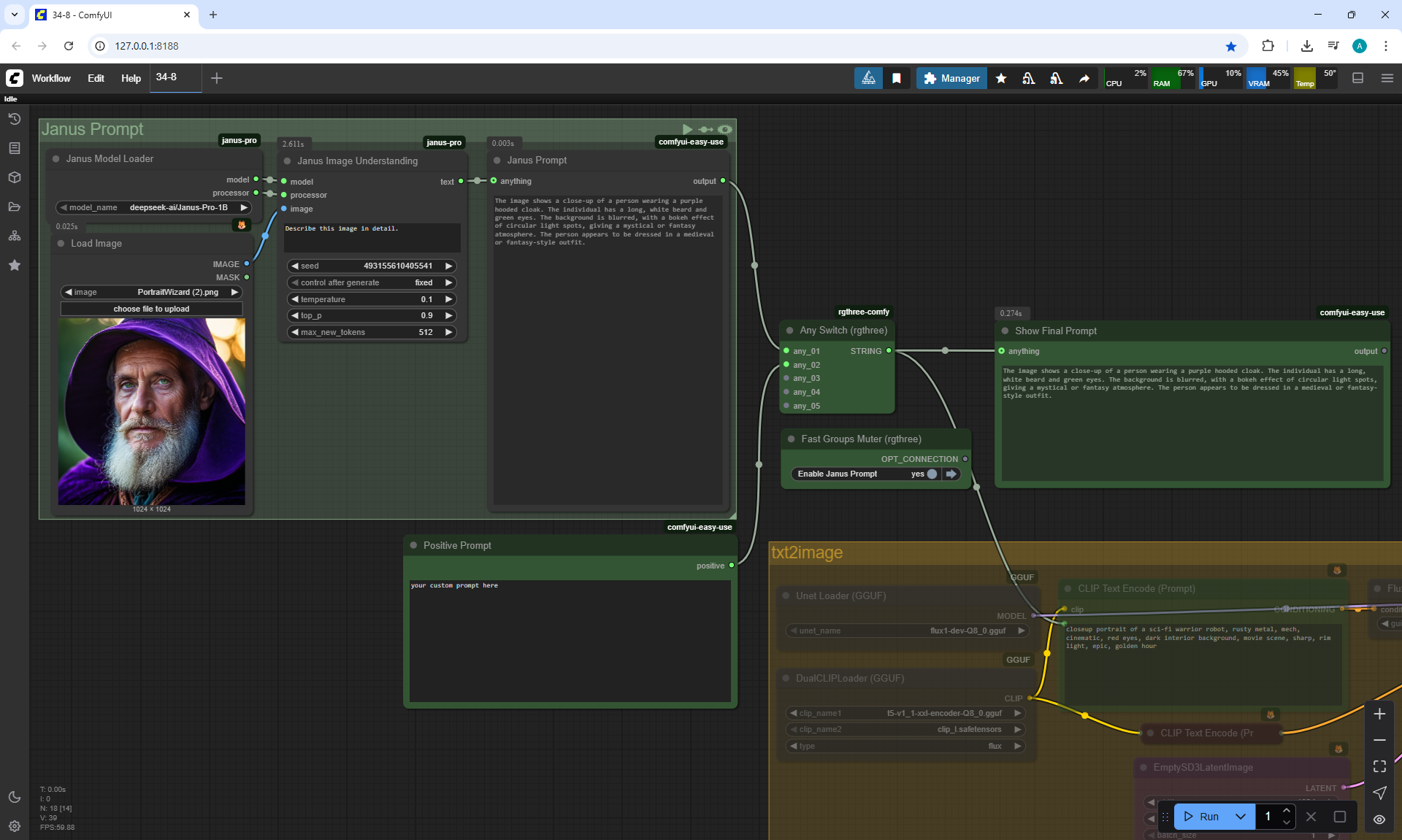Screen dimensions: 1402x840
Task: Open the Workflow menu
Action: 51,78
